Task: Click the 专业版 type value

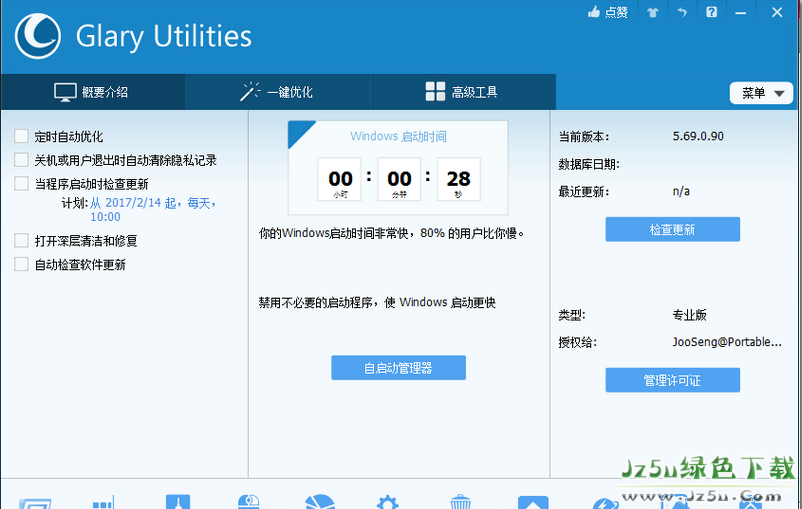Action: [x=689, y=315]
